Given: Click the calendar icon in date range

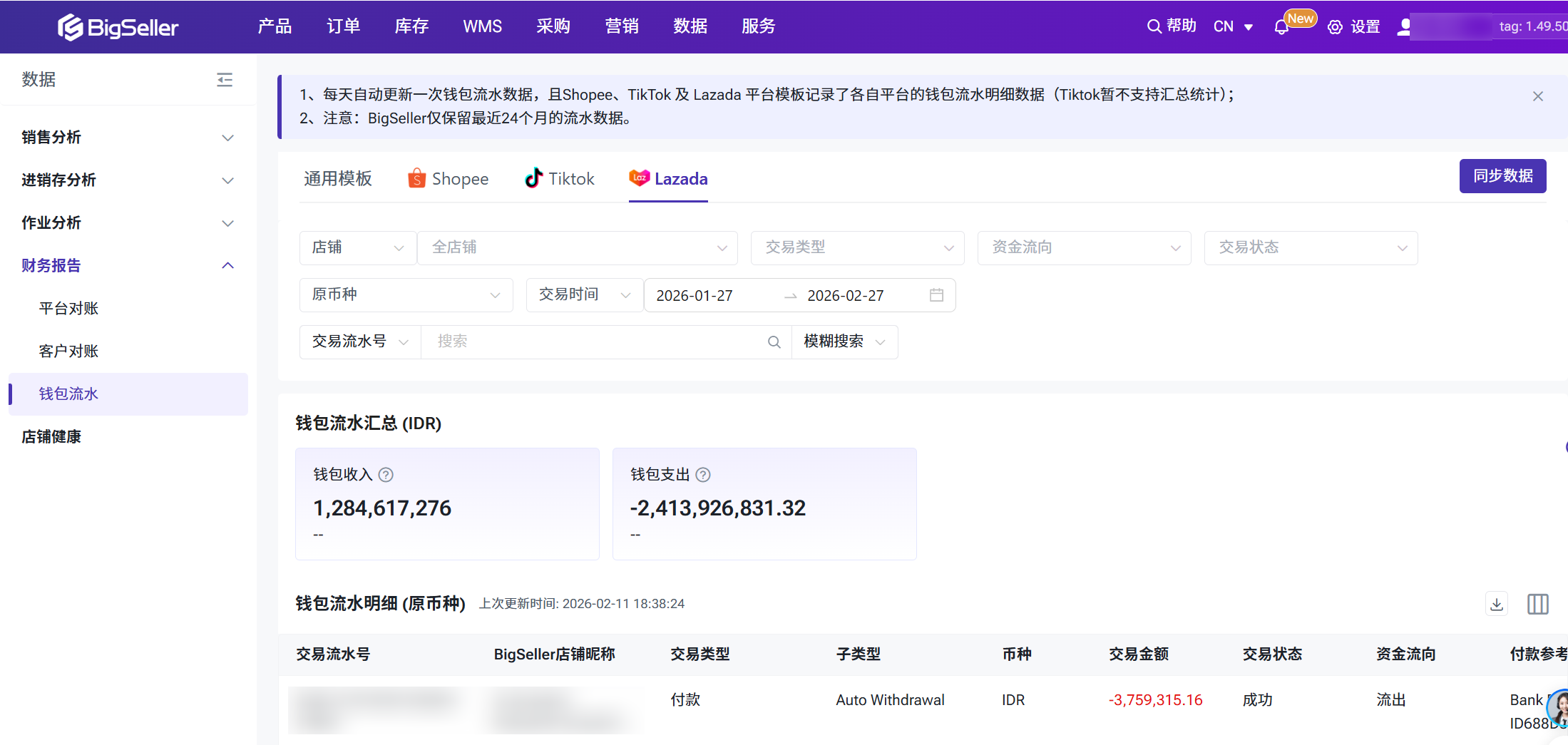Looking at the screenshot, I should click(x=936, y=295).
